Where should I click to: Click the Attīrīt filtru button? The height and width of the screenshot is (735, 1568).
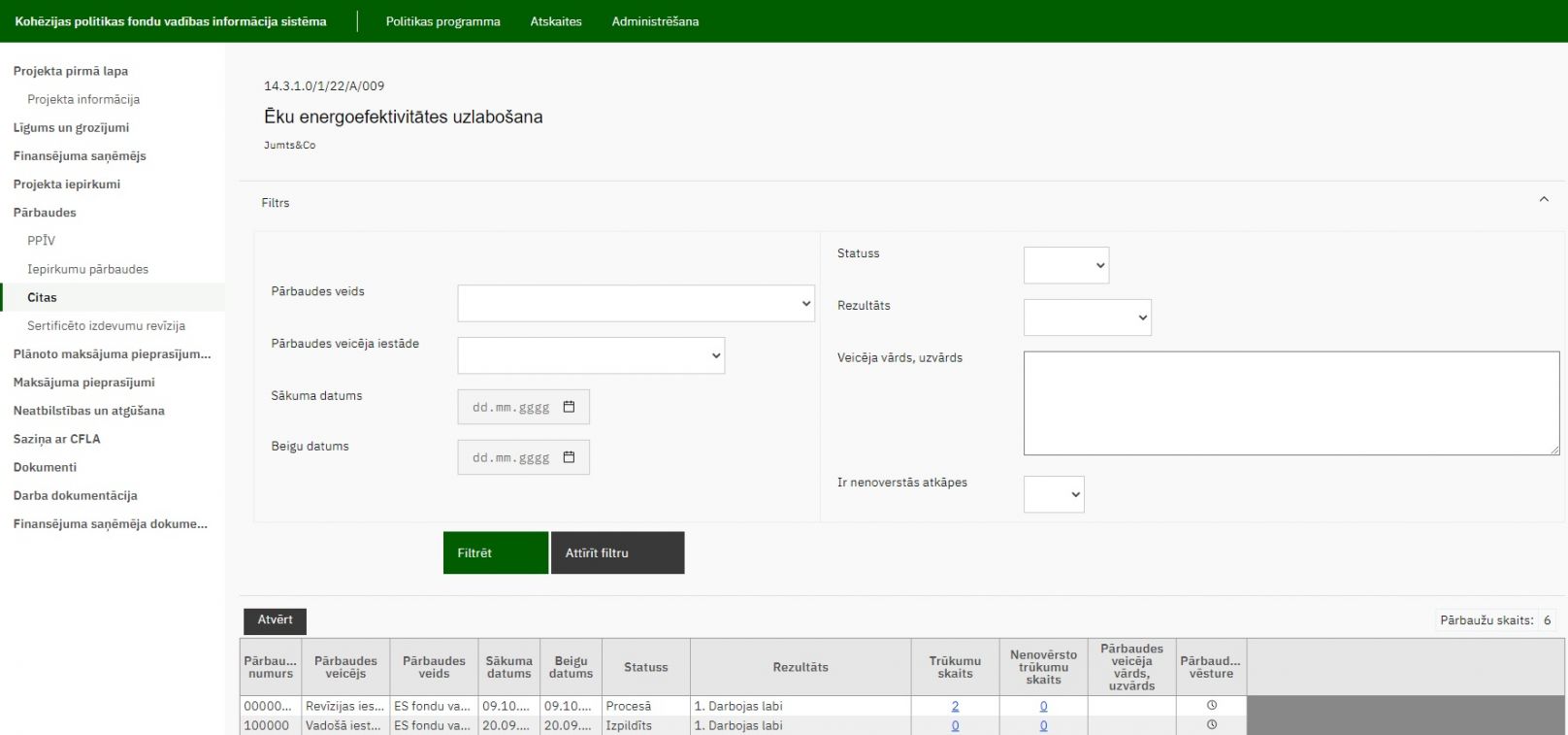coord(617,552)
